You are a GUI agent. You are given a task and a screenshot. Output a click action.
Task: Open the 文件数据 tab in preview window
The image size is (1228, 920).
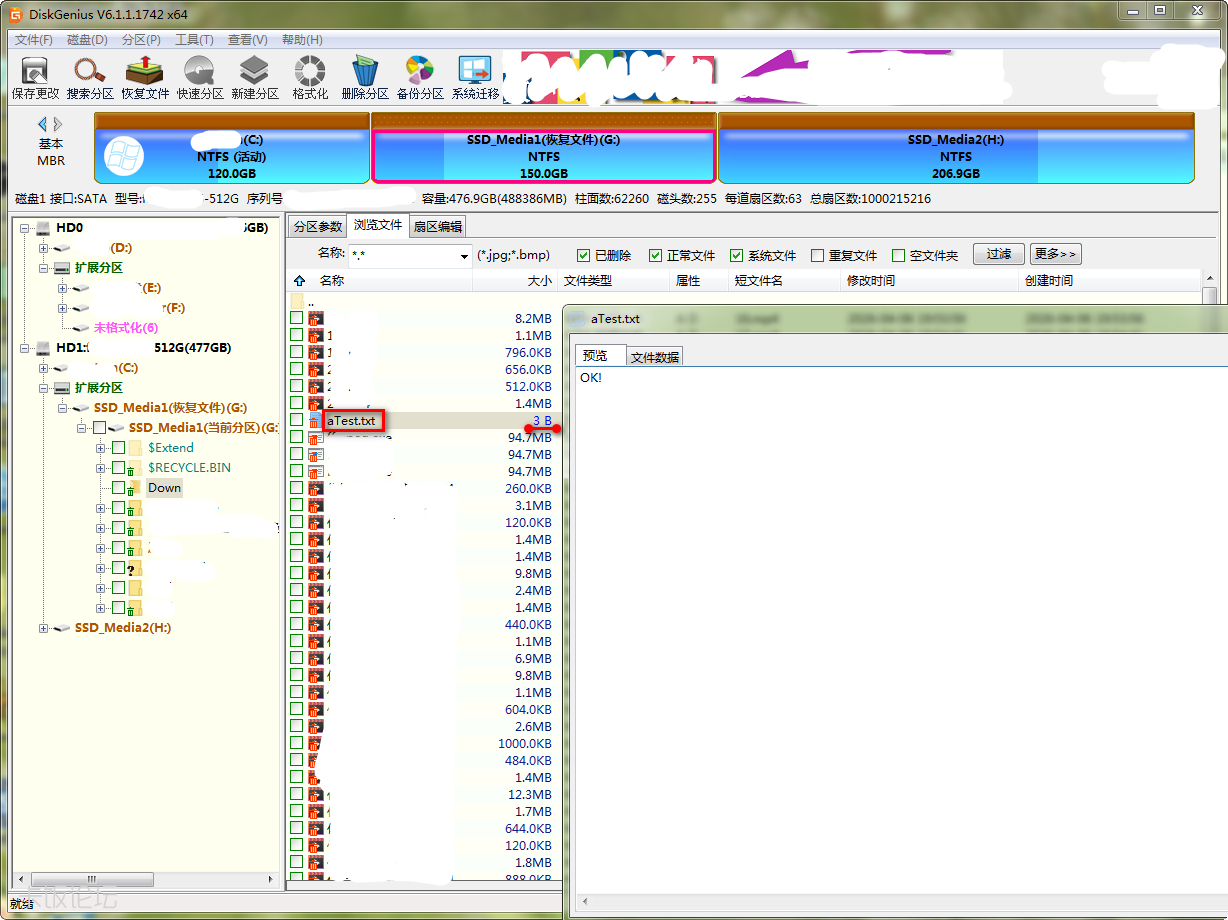[655, 357]
